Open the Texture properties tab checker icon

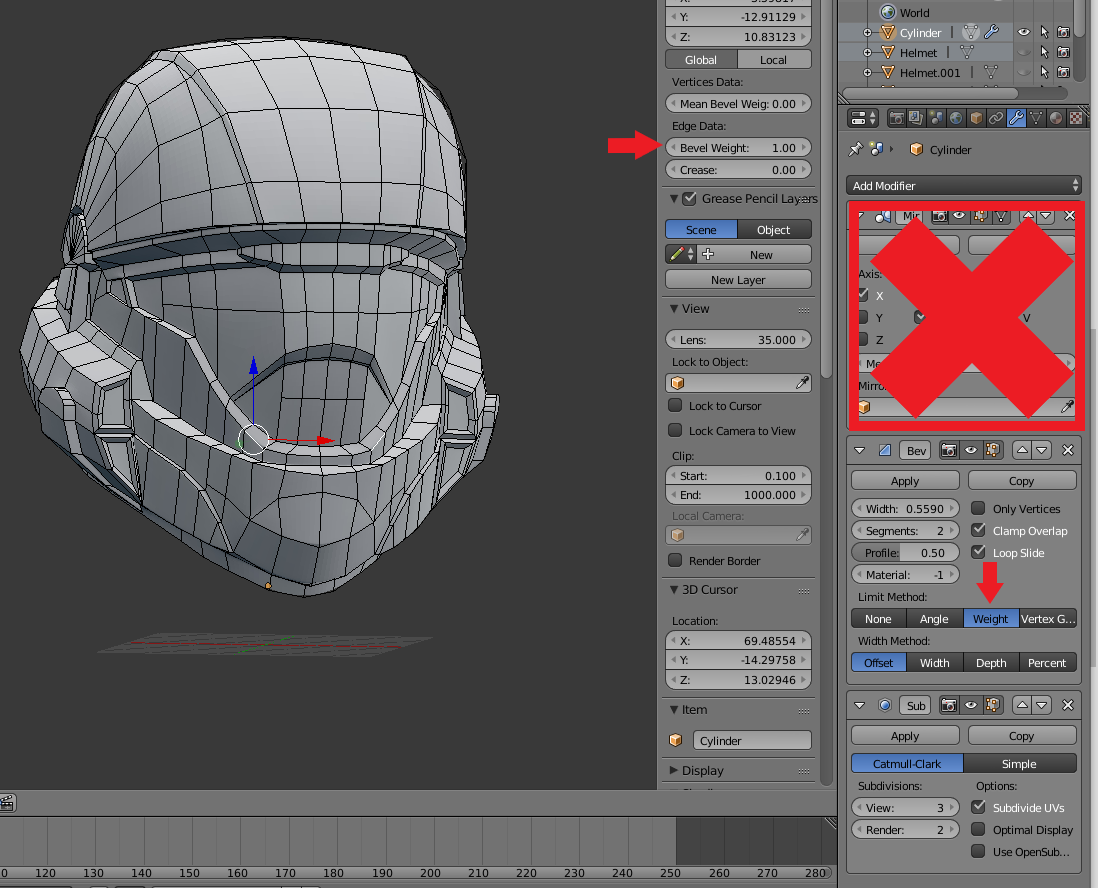[1076, 118]
